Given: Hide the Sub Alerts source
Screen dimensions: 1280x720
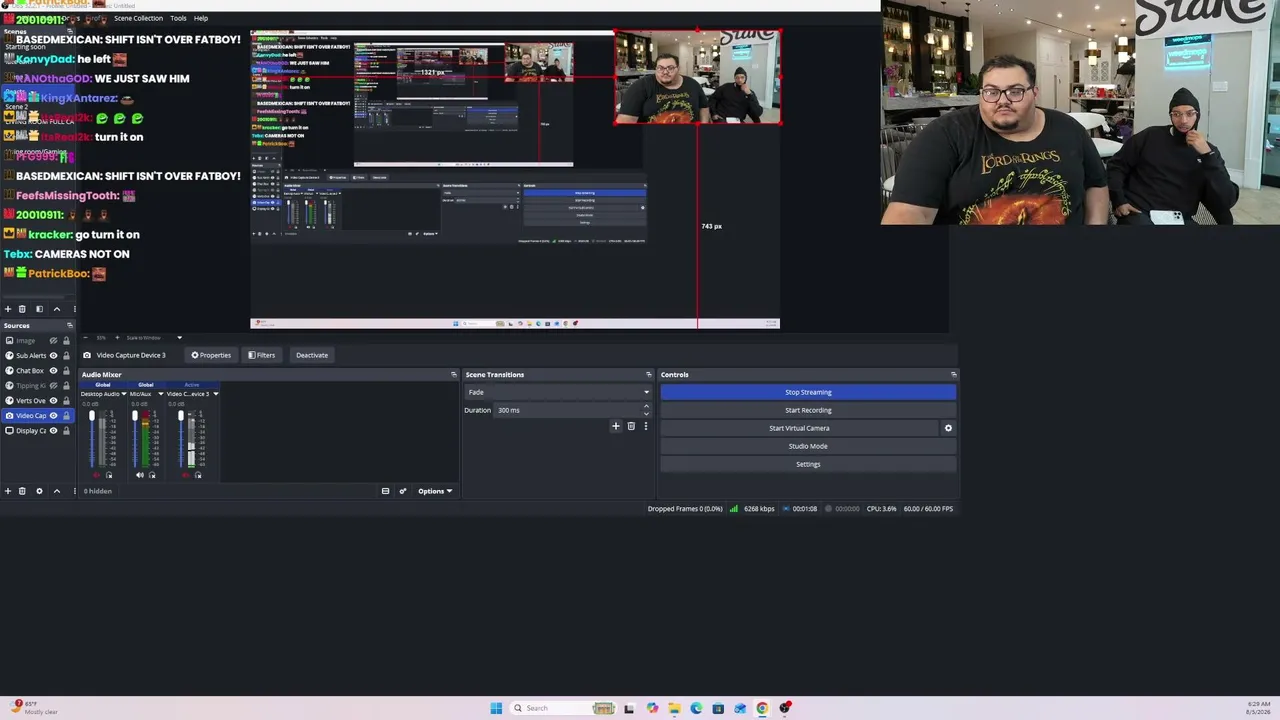Looking at the screenshot, I should click(54, 356).
